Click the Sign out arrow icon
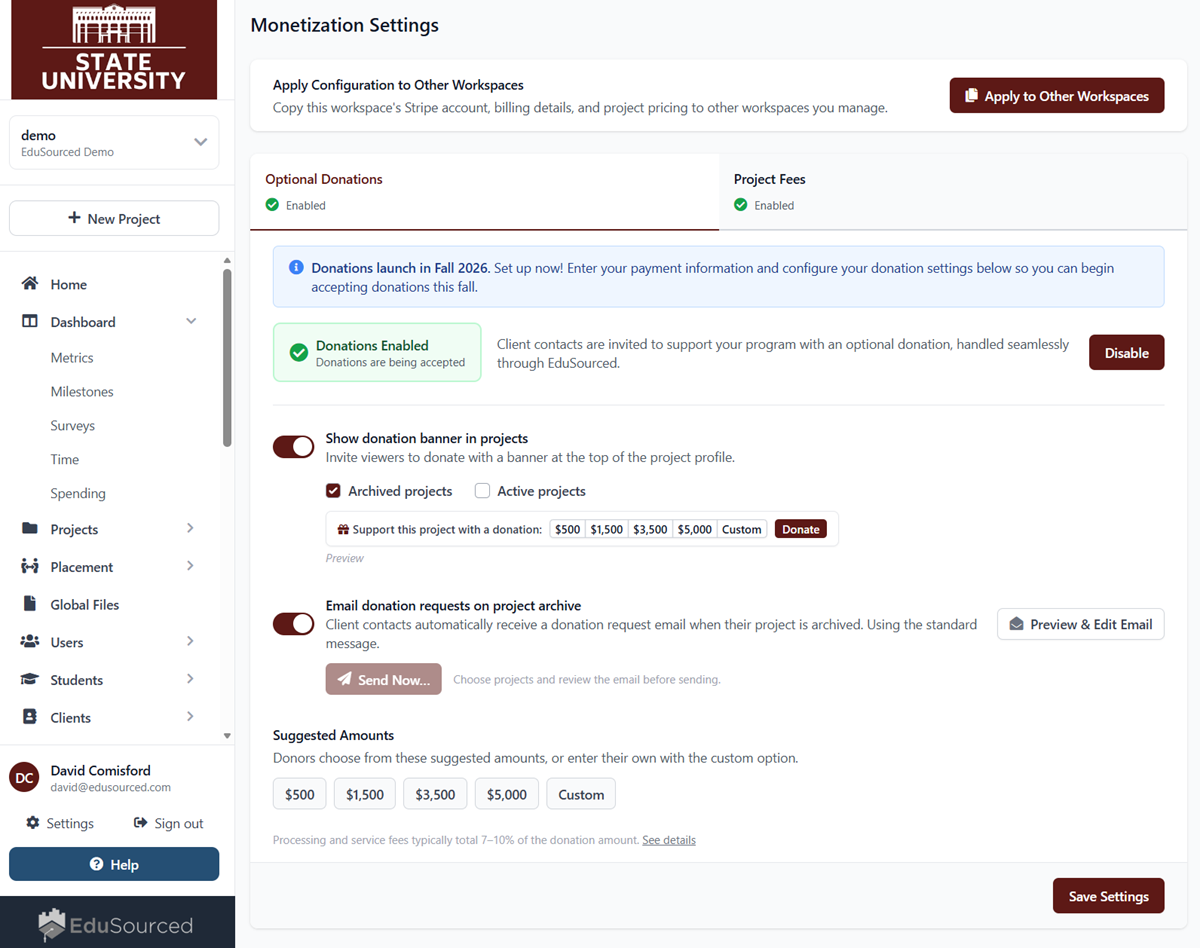 141,823
